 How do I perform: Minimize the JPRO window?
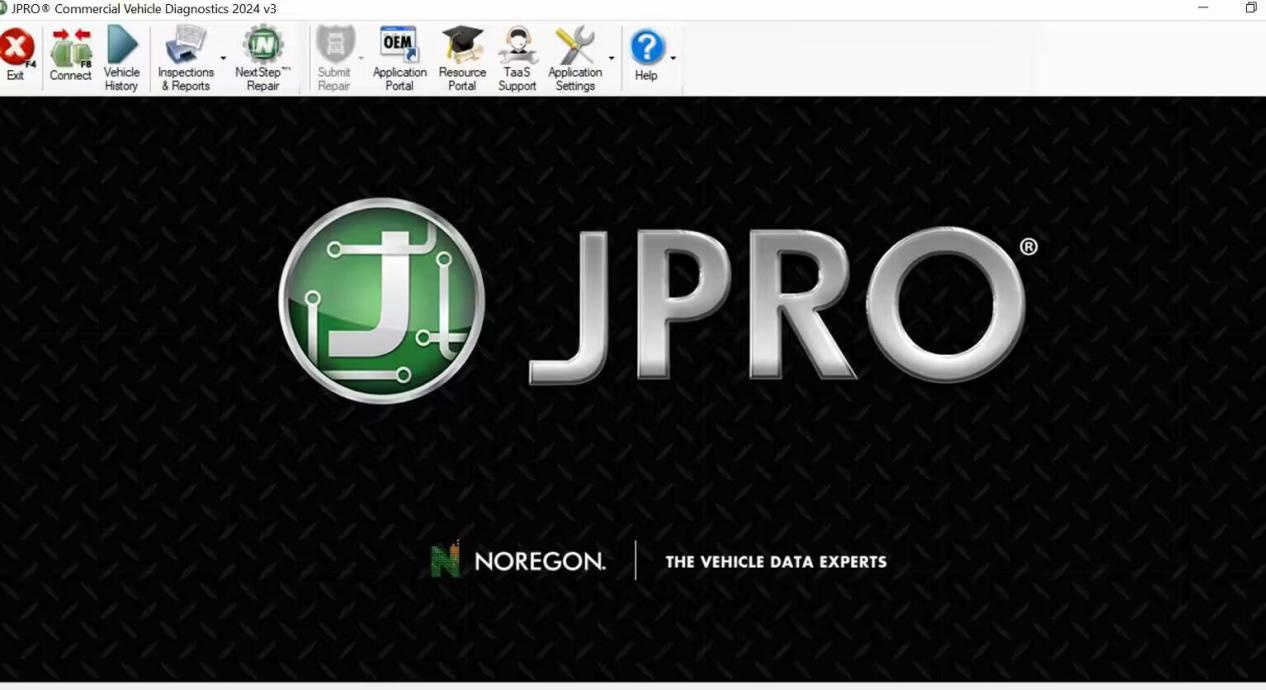[x=1203, y=8]
